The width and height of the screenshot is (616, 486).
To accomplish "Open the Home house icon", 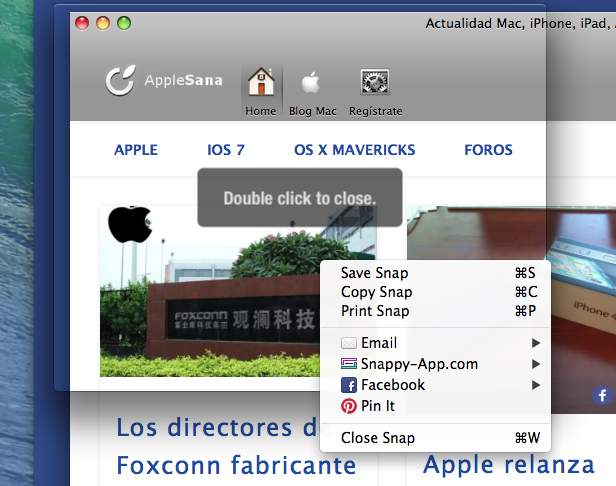I will [x=261, y=82].
